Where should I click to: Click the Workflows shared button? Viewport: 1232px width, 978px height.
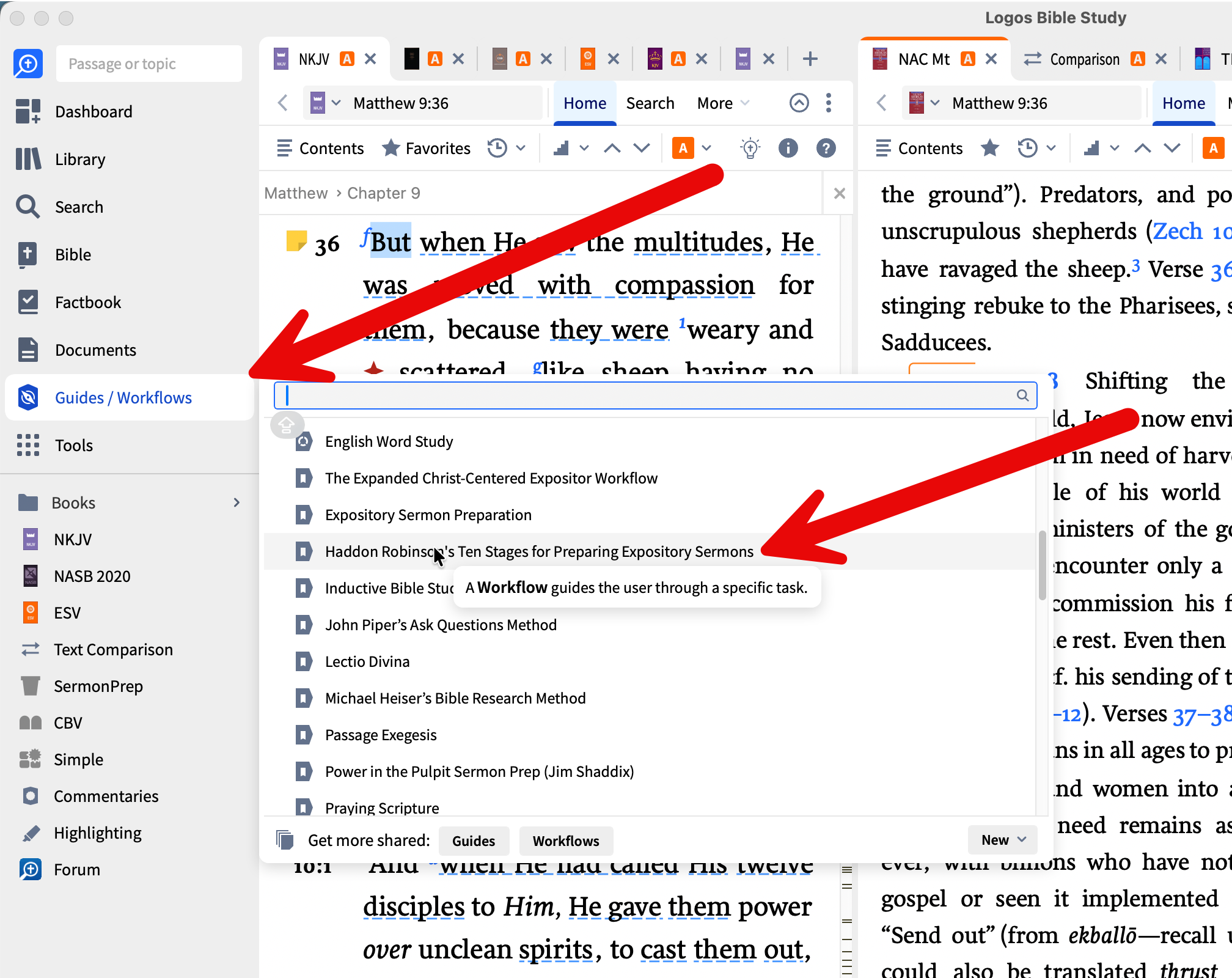[x=565, y=840]
